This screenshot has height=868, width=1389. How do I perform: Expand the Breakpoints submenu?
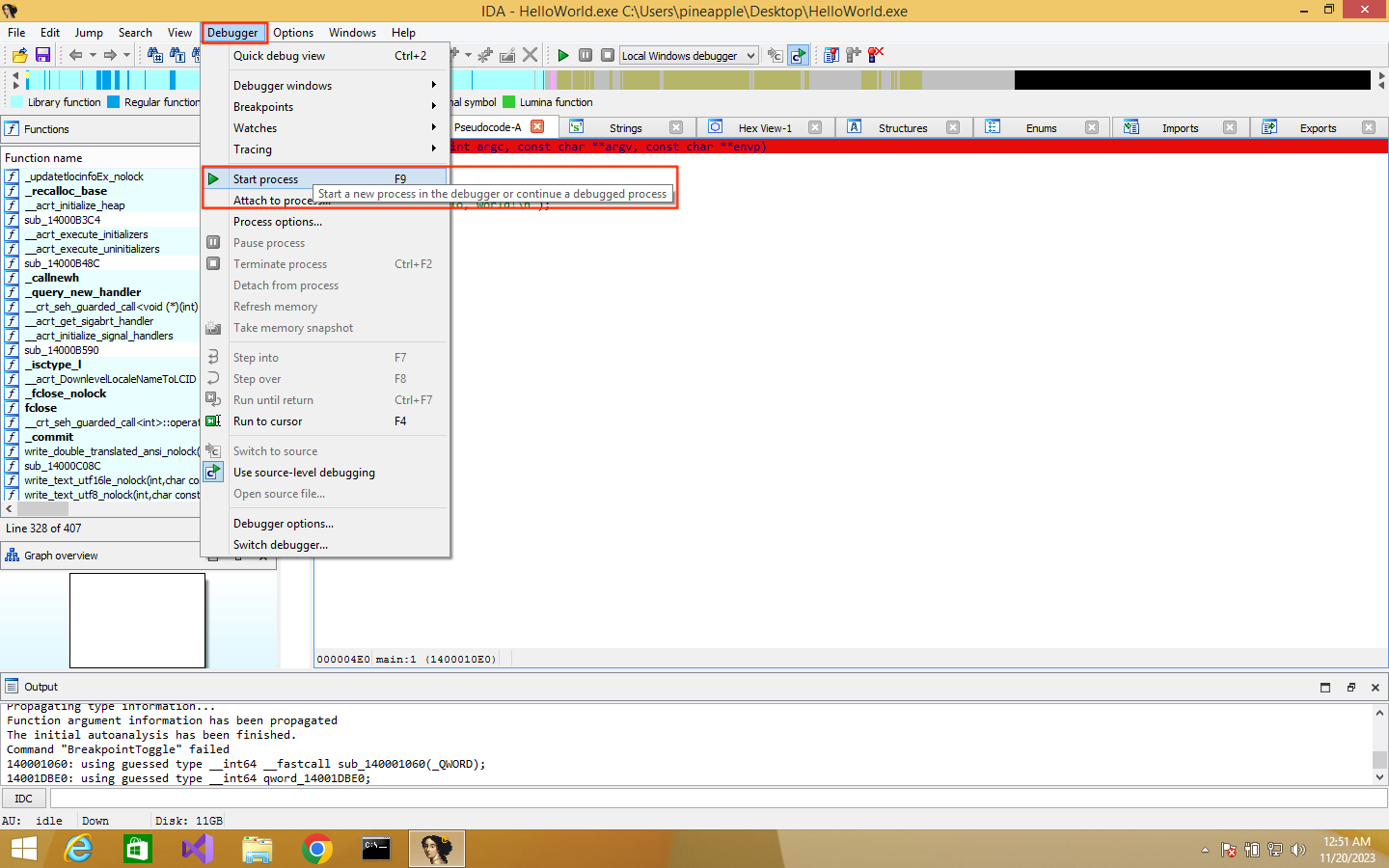325,107
